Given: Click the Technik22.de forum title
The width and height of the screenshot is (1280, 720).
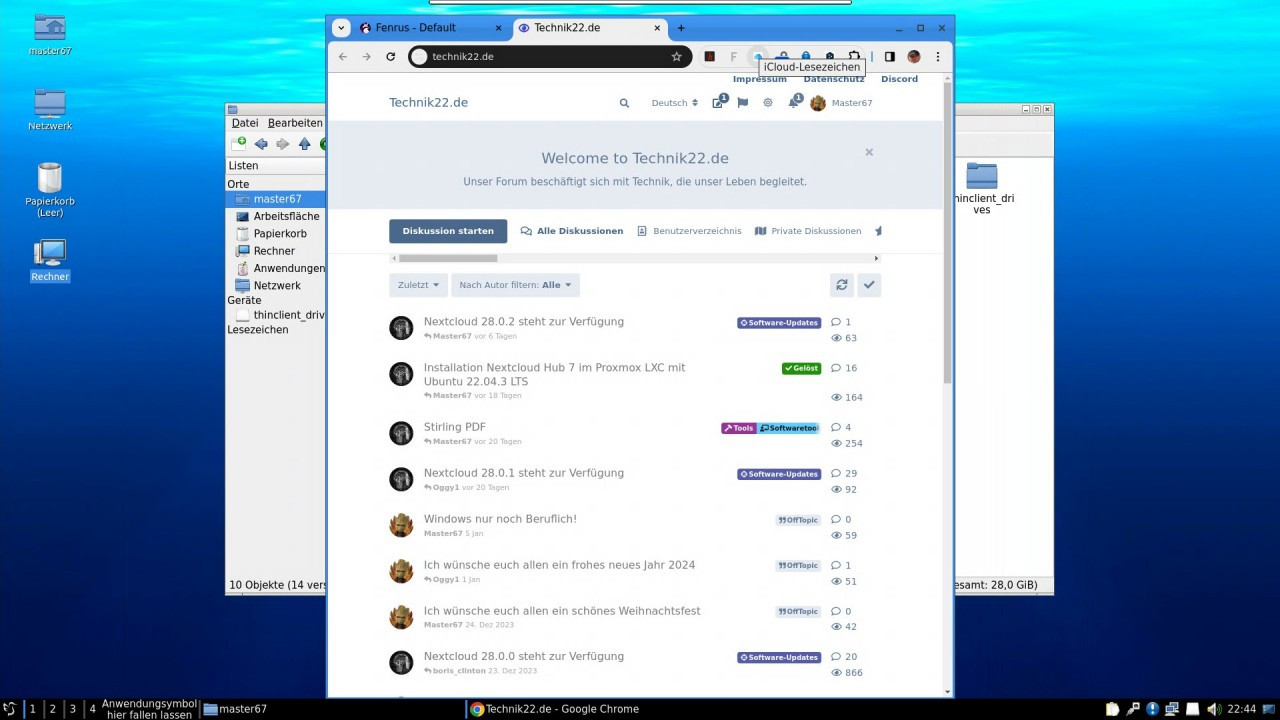Looking at the screenshot, I should click(x=428, y=103).
